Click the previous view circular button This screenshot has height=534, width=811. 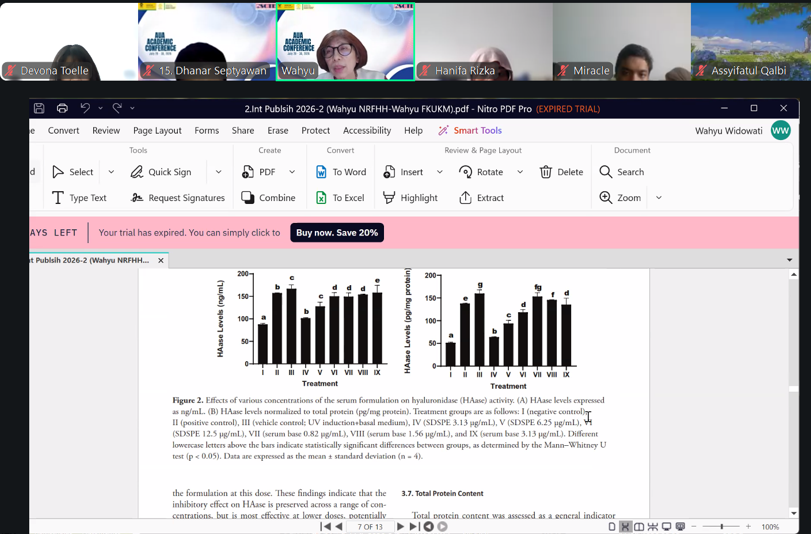[428, 527]
